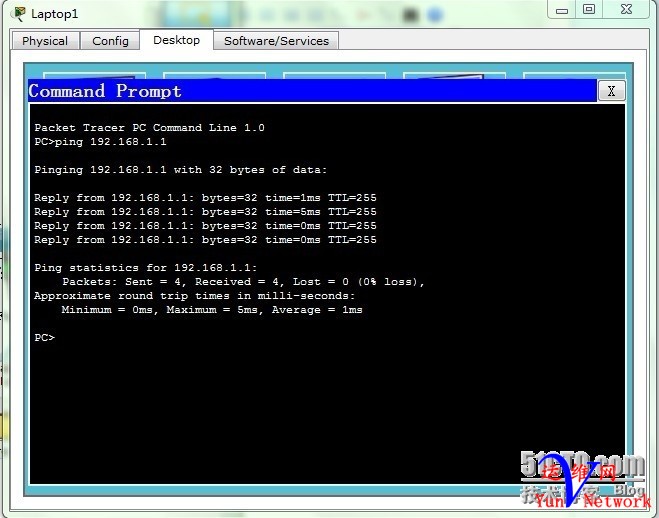Screen dimensions: 659x518
Task: Click the 'PC>ping 192.168.1.1' command line
Action: (100, 142)
